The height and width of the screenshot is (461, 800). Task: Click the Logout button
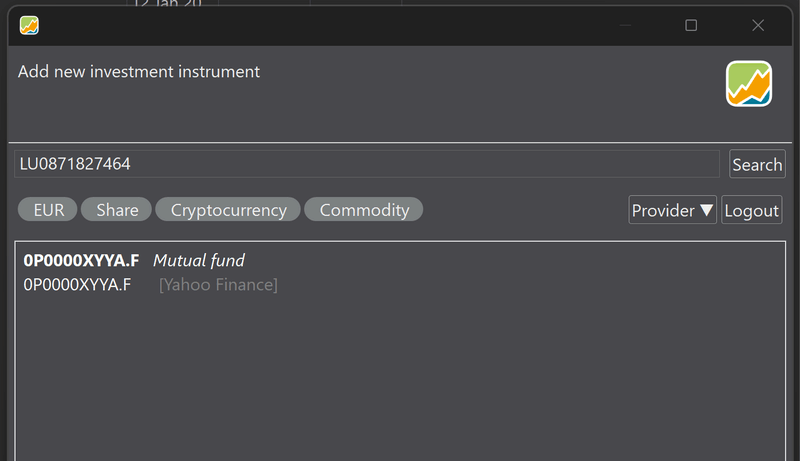pyautogui.click(x=751, y=210)
